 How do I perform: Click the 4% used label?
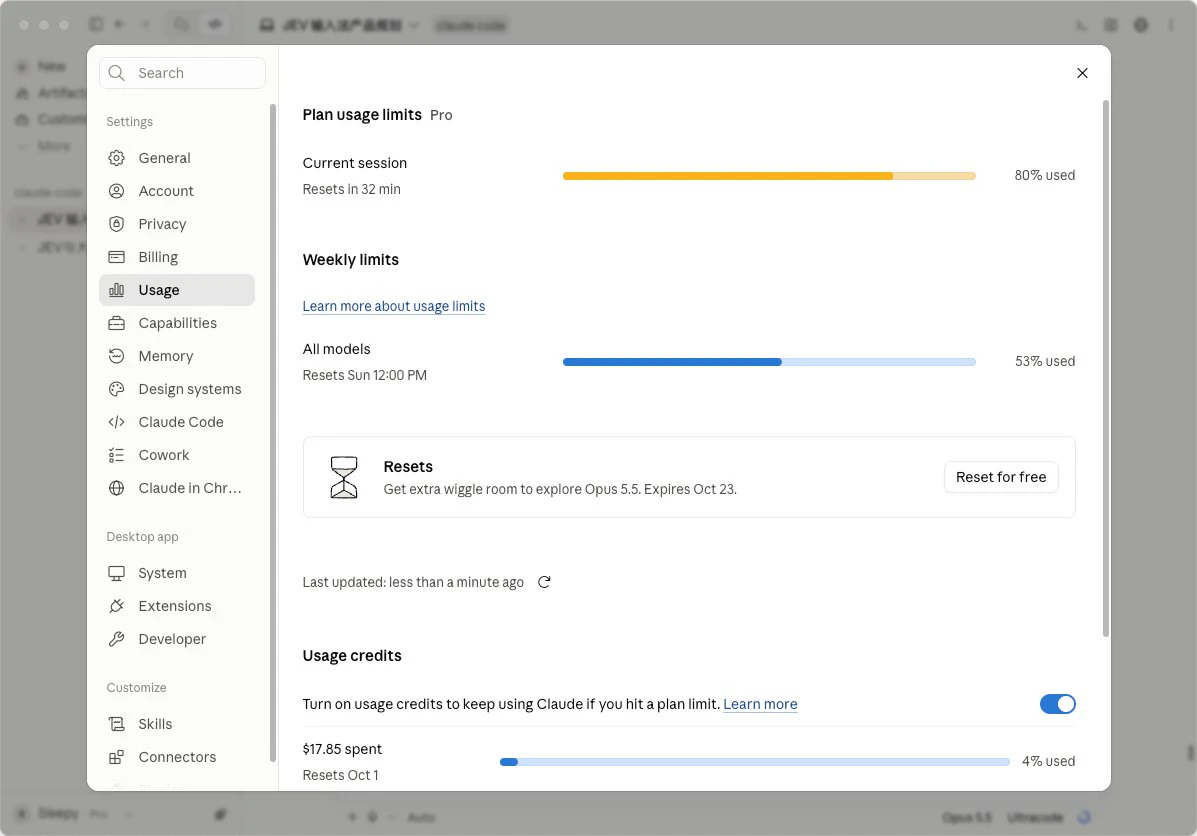tap(1048, 762)
